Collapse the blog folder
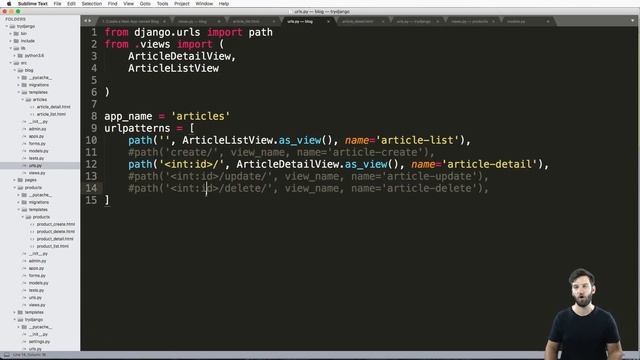640x360 pixels. coord(15,70)
